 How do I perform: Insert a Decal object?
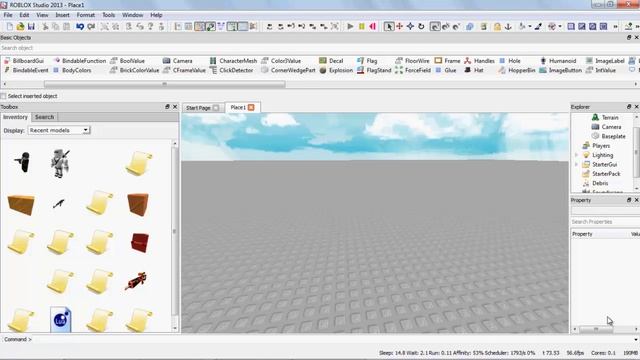(x=331, y=61)
